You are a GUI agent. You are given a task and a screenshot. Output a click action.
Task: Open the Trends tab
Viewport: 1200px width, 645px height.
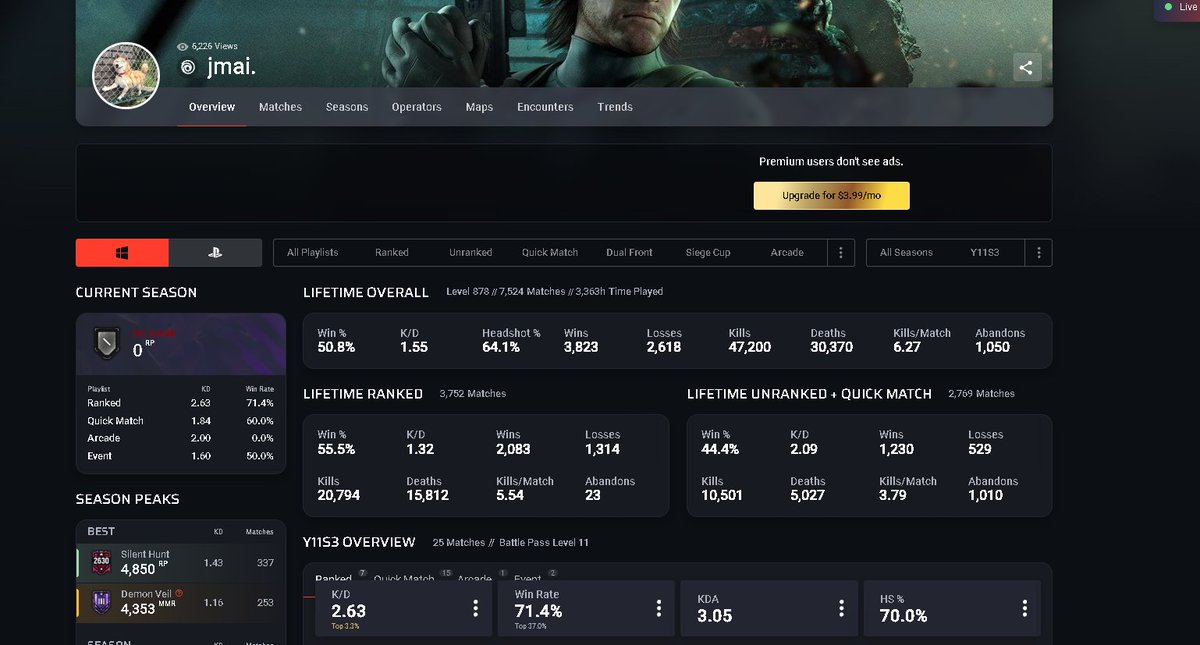(615, 107)
